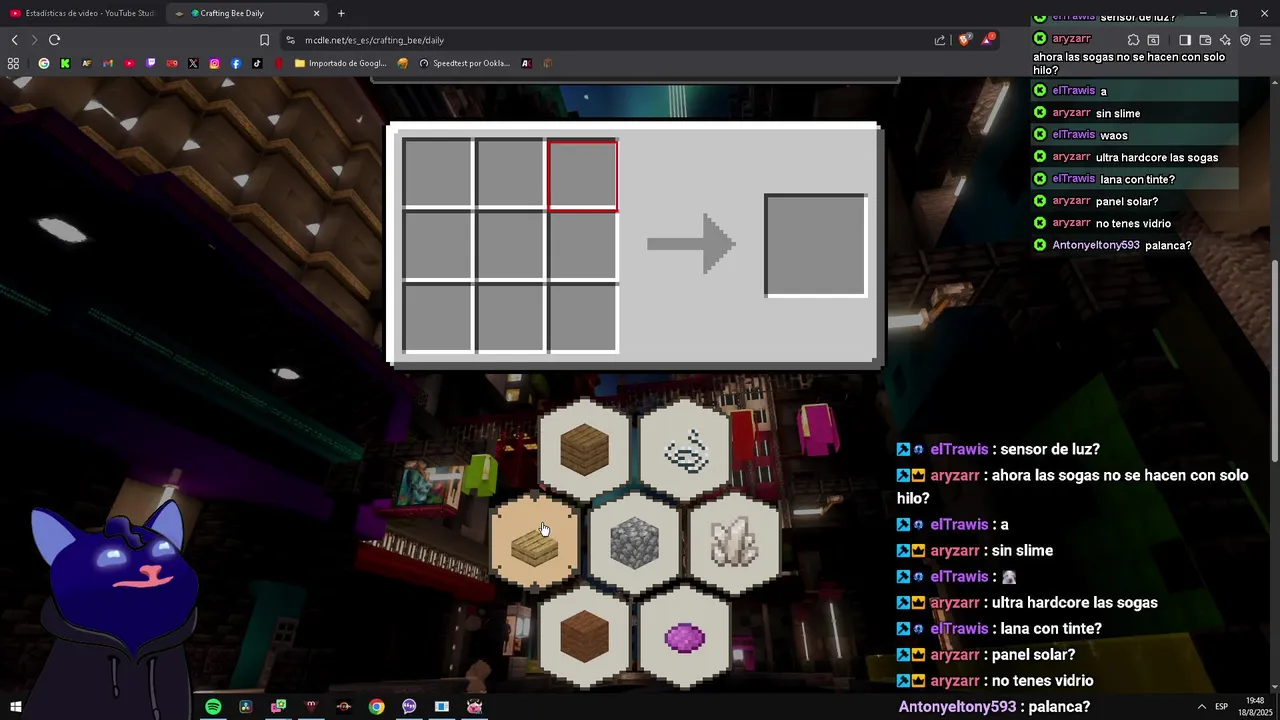Open Google Chrome from the taskbar
Image resolution: width=1280 pixels, height=720 pixels.
(x=376, y=707)
